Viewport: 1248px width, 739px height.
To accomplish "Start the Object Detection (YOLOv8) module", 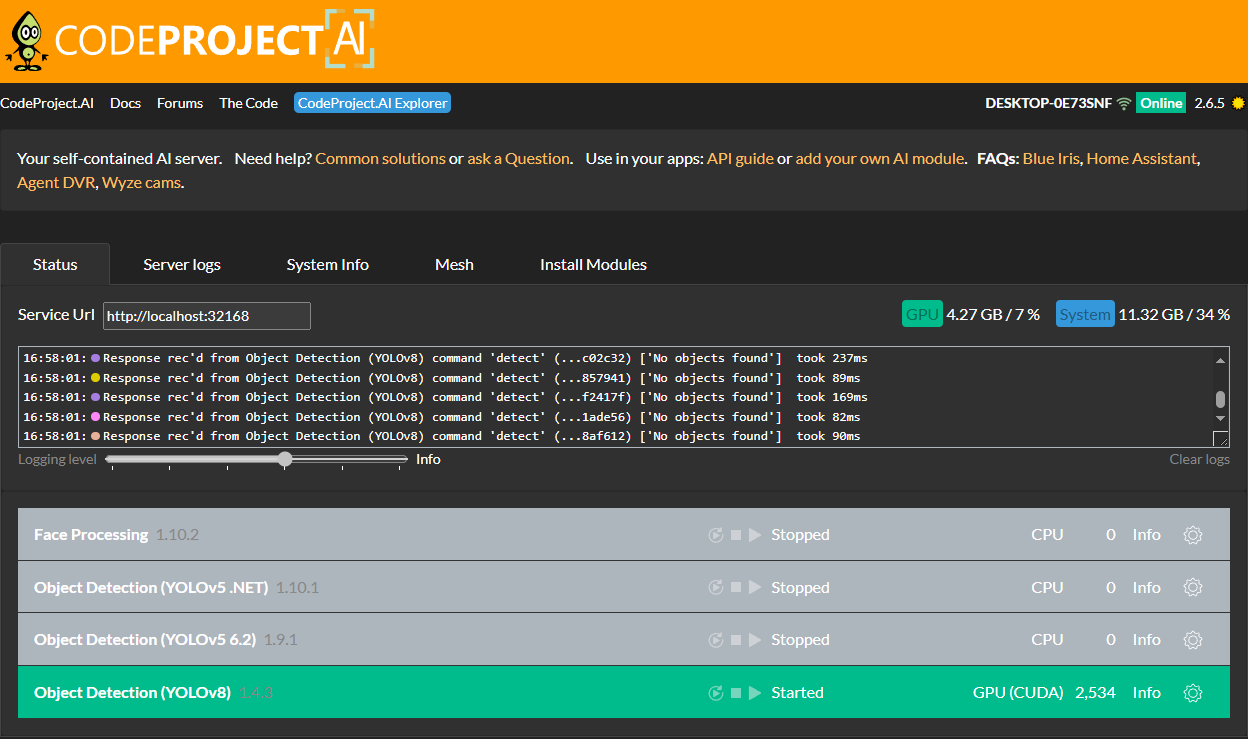I will point(755,693).
